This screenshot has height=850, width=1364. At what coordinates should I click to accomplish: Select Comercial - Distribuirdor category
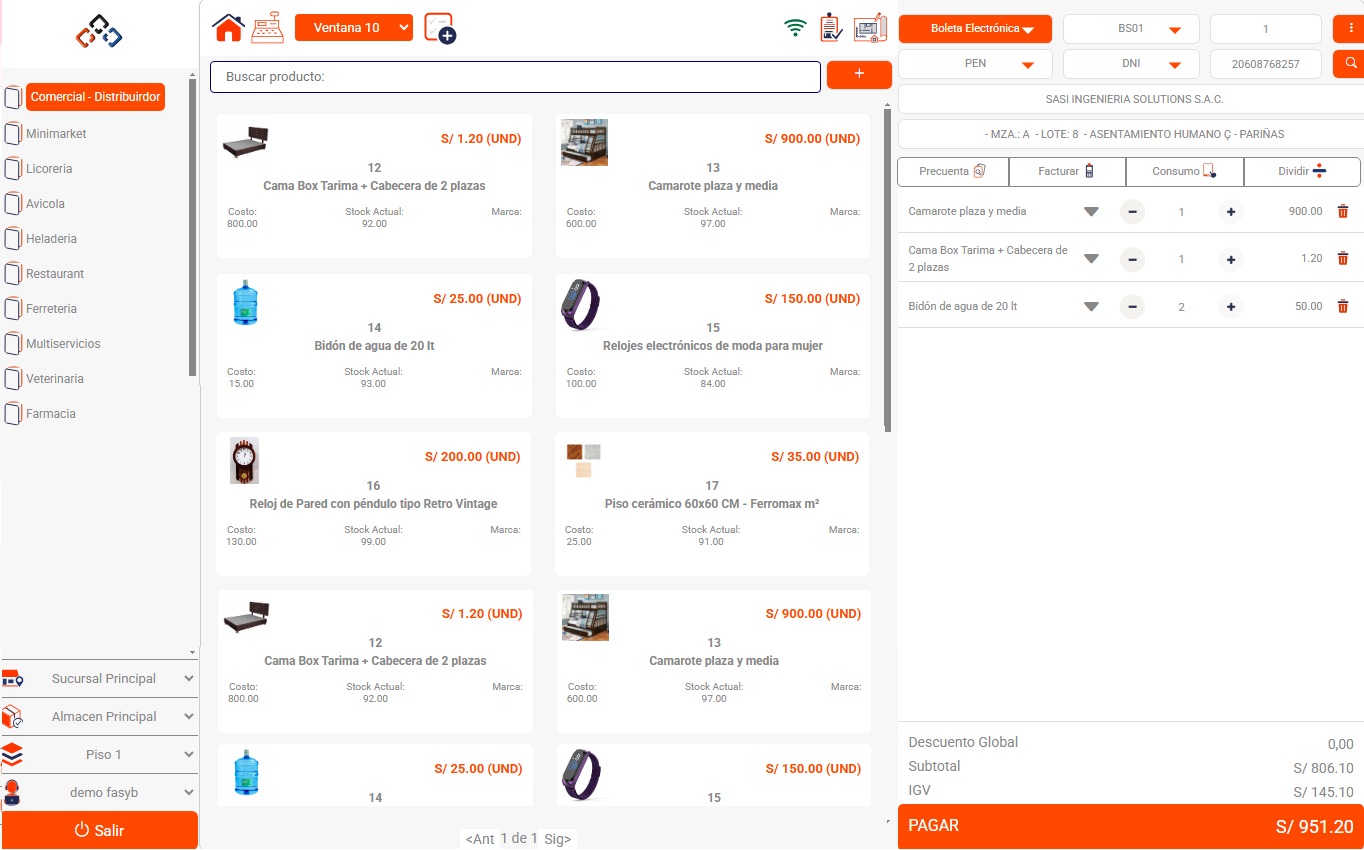(95, 97)
